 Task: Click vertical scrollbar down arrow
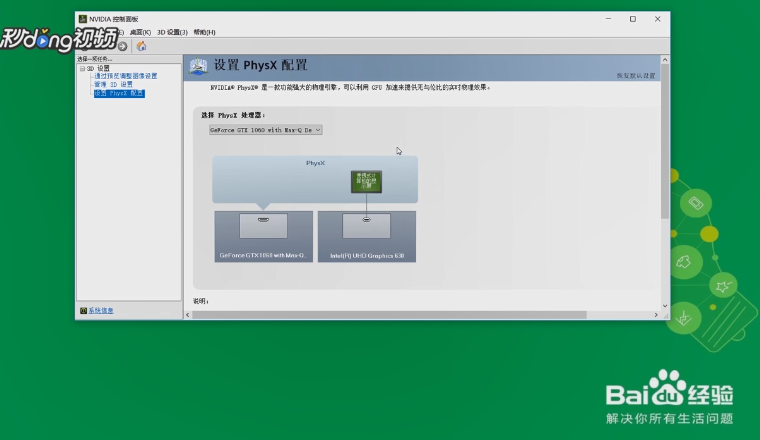point(665,306)
